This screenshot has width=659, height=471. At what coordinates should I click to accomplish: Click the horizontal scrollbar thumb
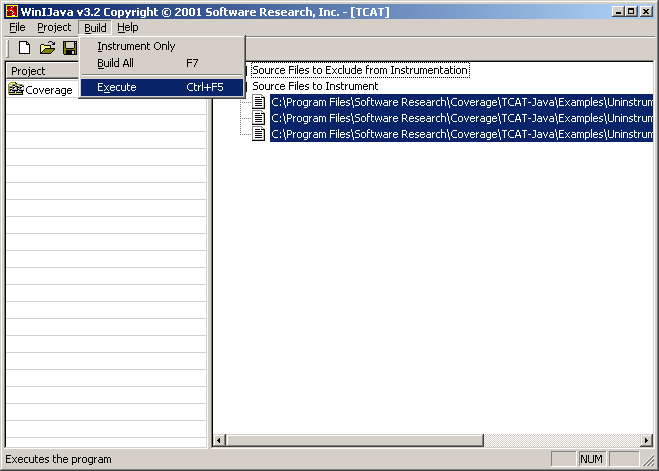355,440
